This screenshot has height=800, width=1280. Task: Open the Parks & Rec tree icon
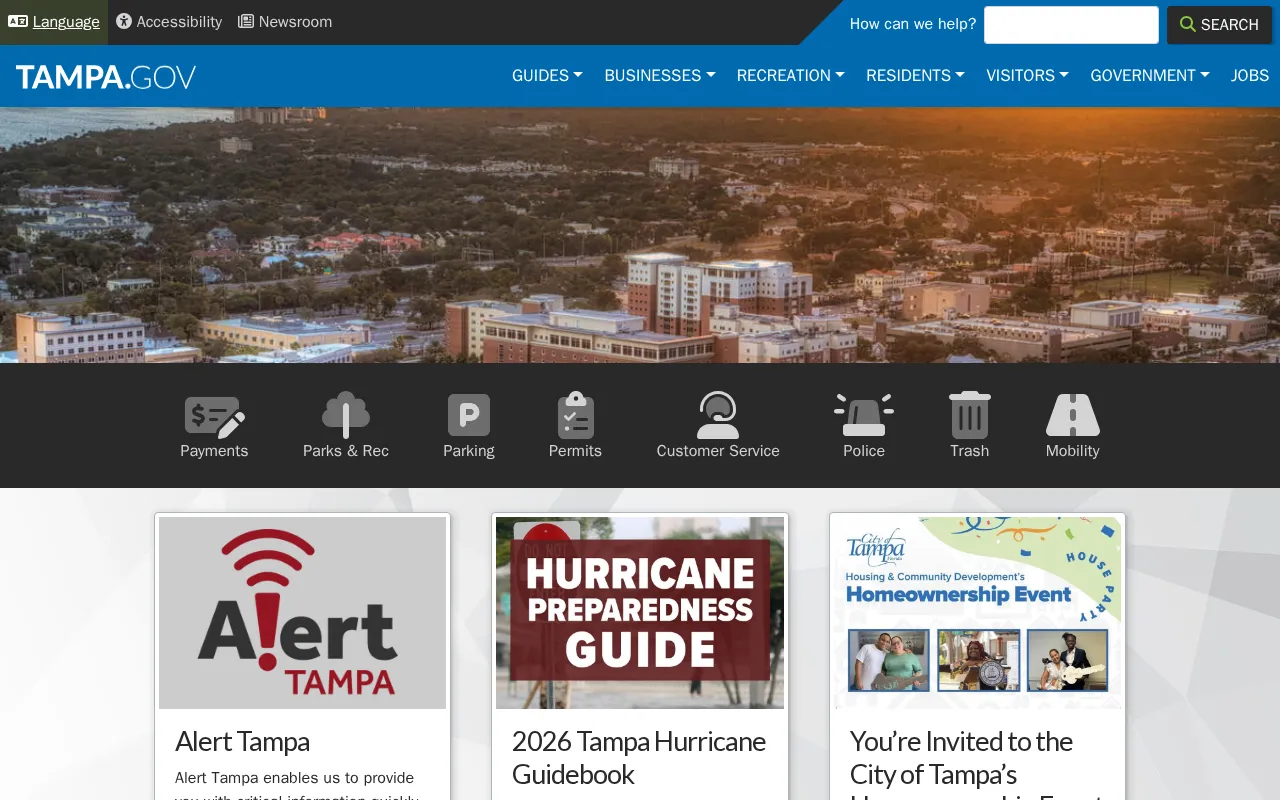pyautogui.click(x=346, y=415)
